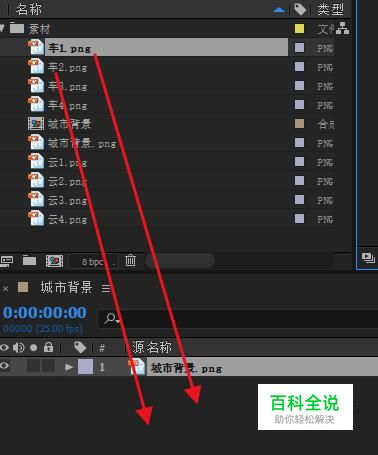Click the timeline label tag column header
Image resolution: width=378 pixels, height=455 pixels.
80,347
